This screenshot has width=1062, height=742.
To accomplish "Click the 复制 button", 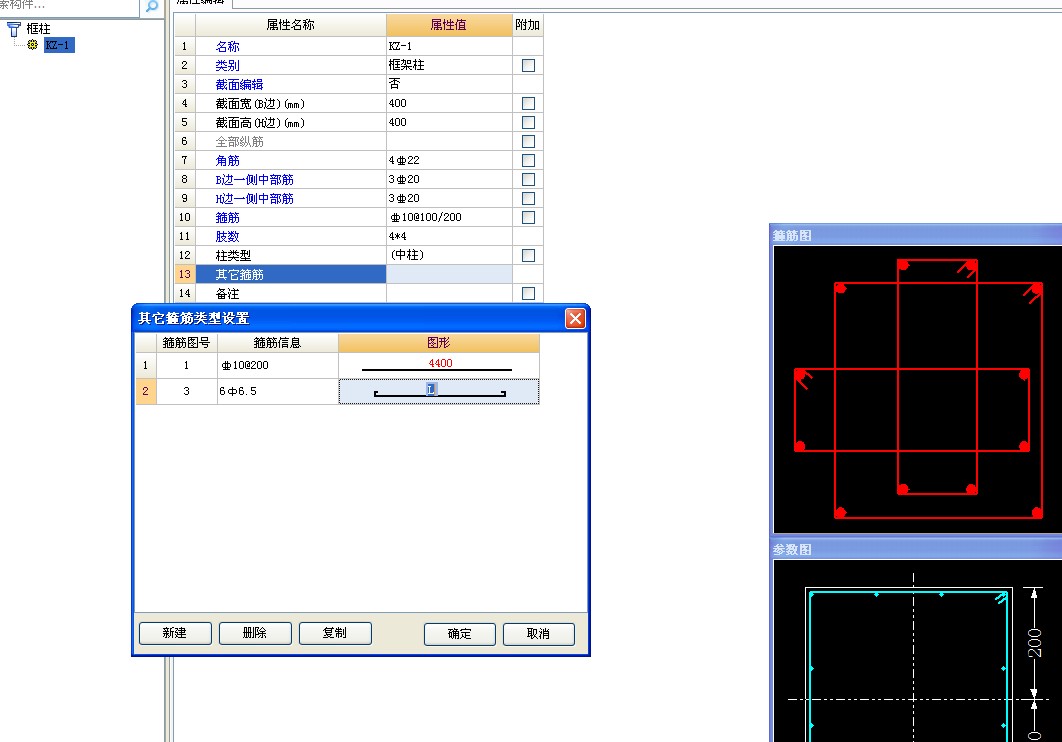I will tap(335, 633).
